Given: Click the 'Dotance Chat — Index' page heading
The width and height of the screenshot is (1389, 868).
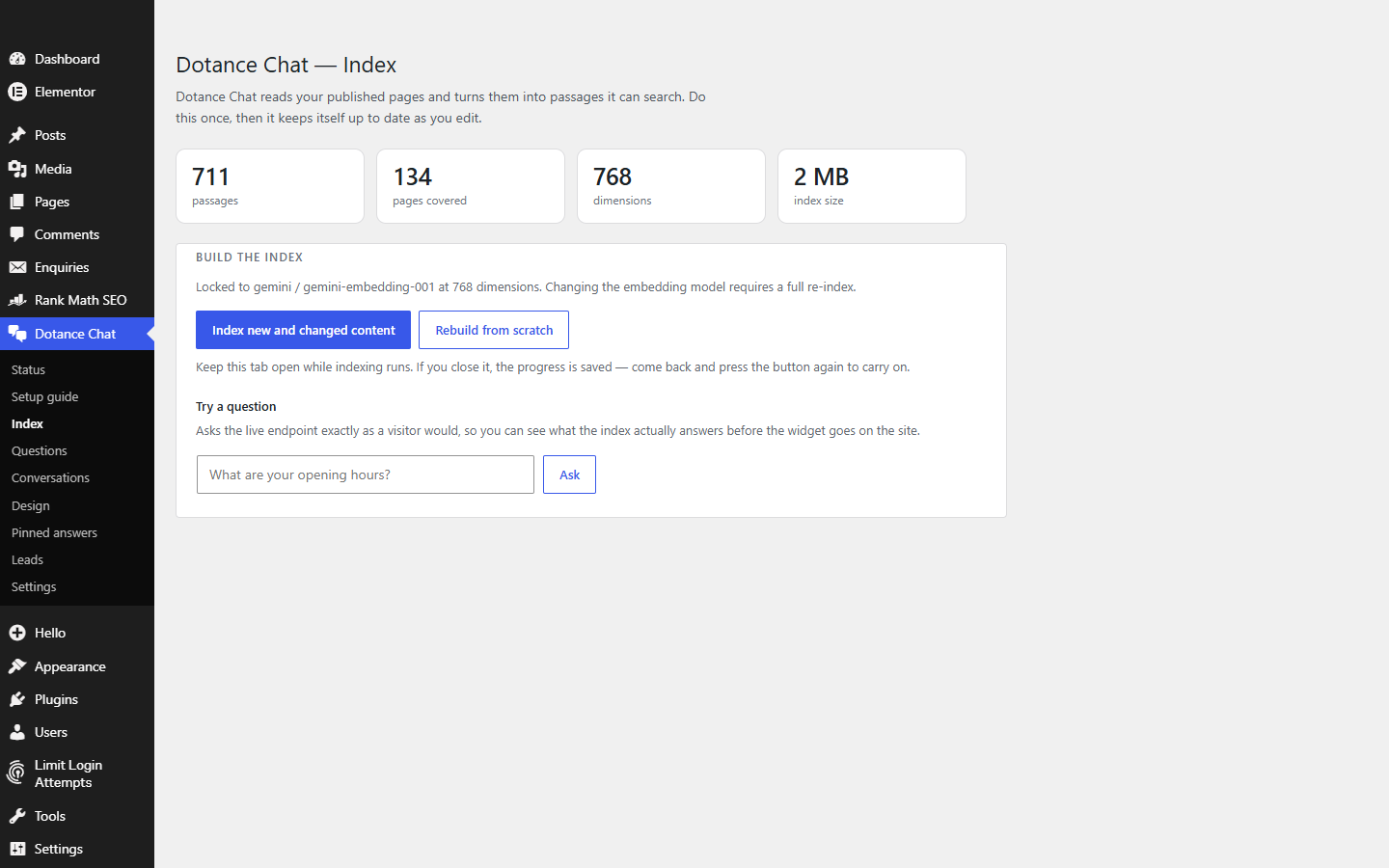Looking at the screenshot, I should [x=286, y=65].
